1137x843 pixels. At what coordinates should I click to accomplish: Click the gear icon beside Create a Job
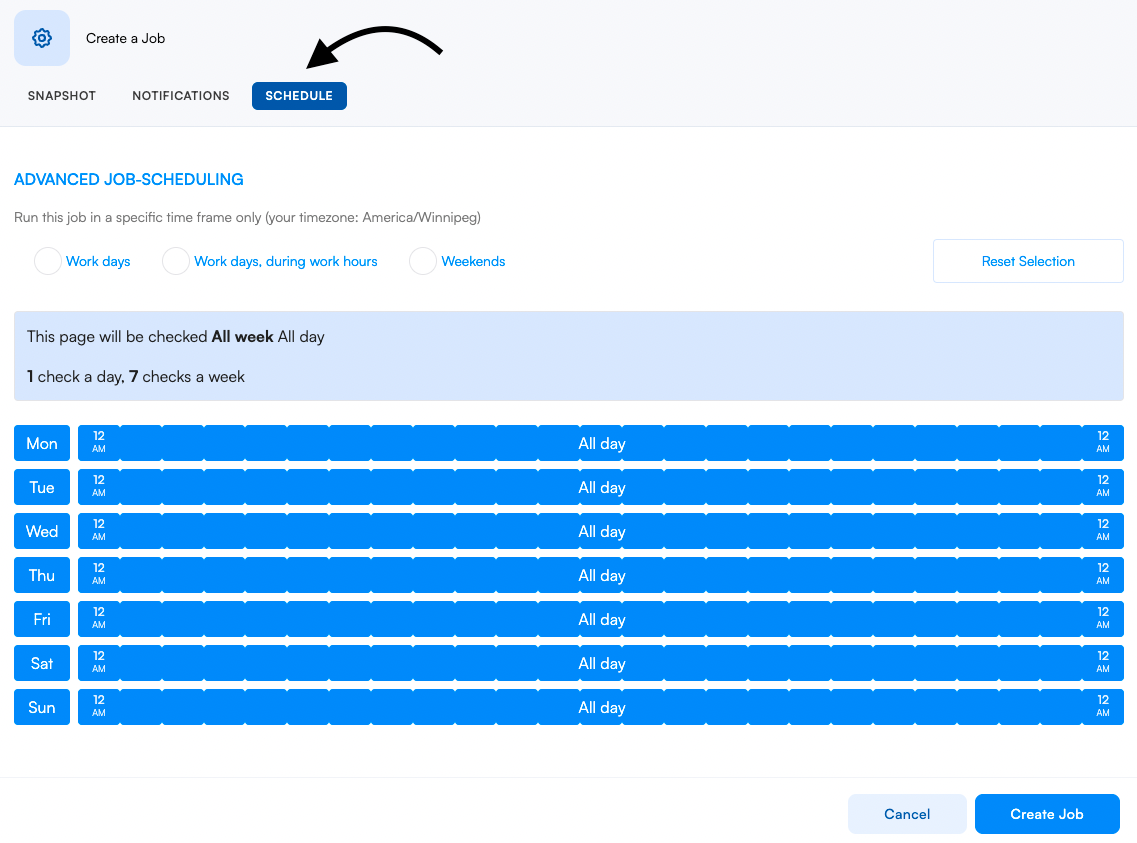(x=42, y=38)
